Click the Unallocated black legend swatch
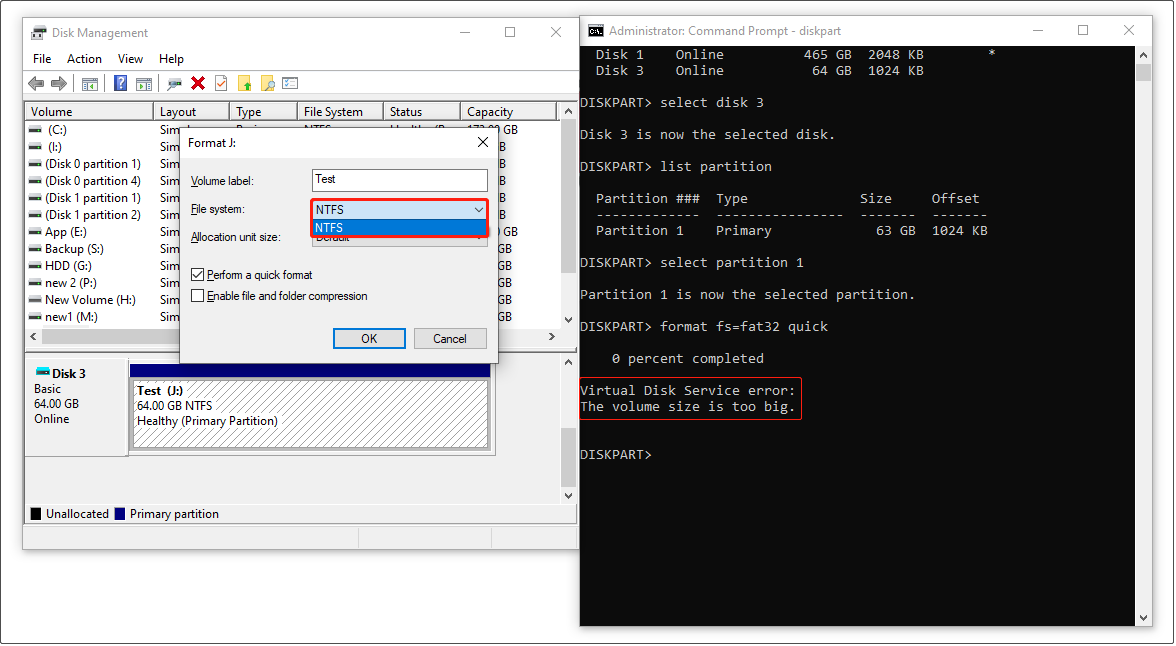This screenshot has width=1176, height=646. [x=35, y=514]
